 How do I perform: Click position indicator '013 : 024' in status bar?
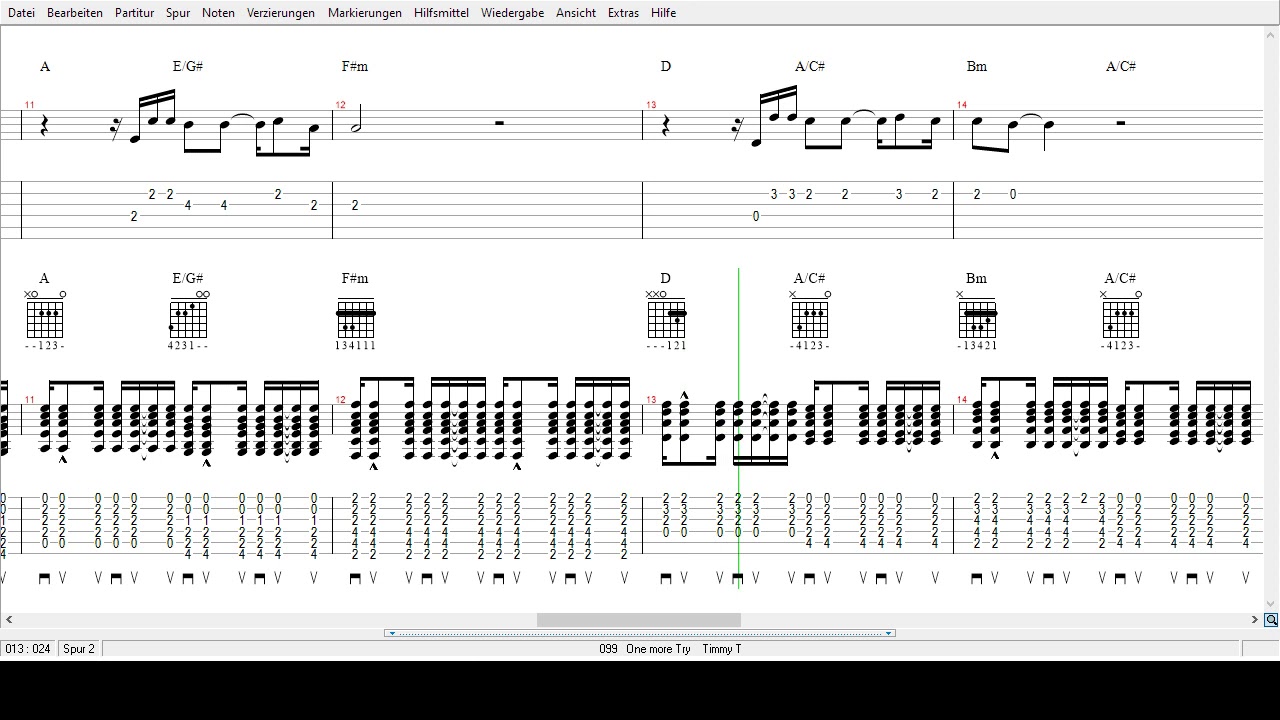coord(28,649)
